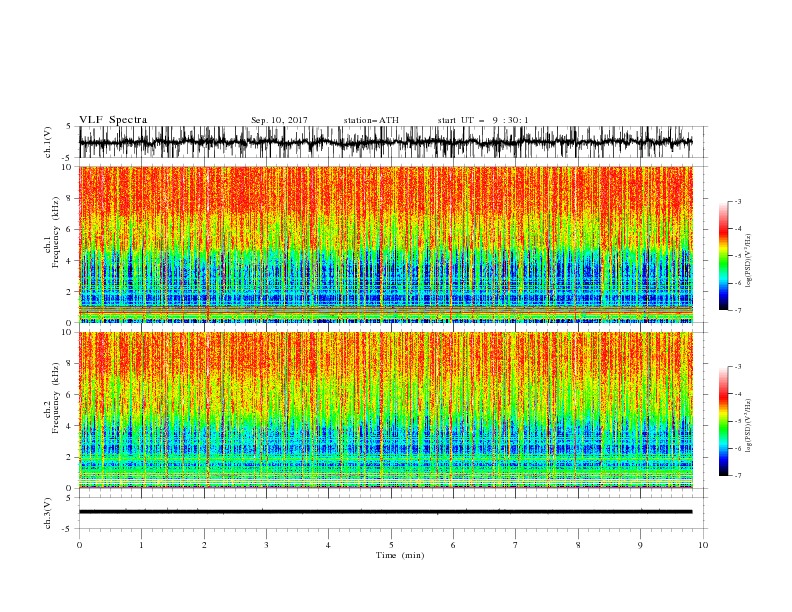Click the lower log(PSD)(V²/Hz) color bar label
This screenshot has width=792, height=612.
click(749, 425)
